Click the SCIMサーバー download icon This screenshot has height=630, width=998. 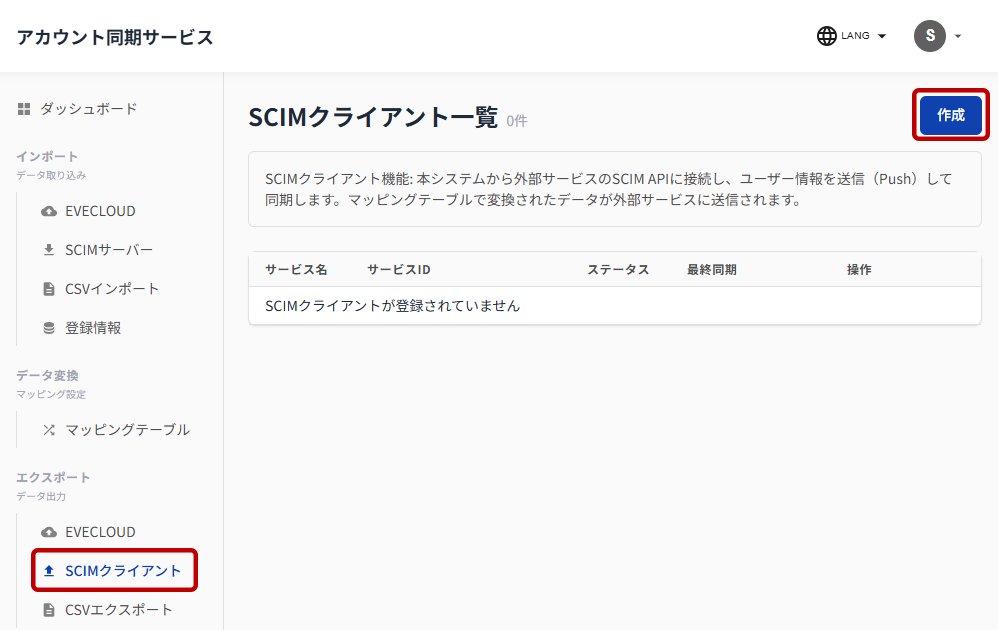point(49,250)
